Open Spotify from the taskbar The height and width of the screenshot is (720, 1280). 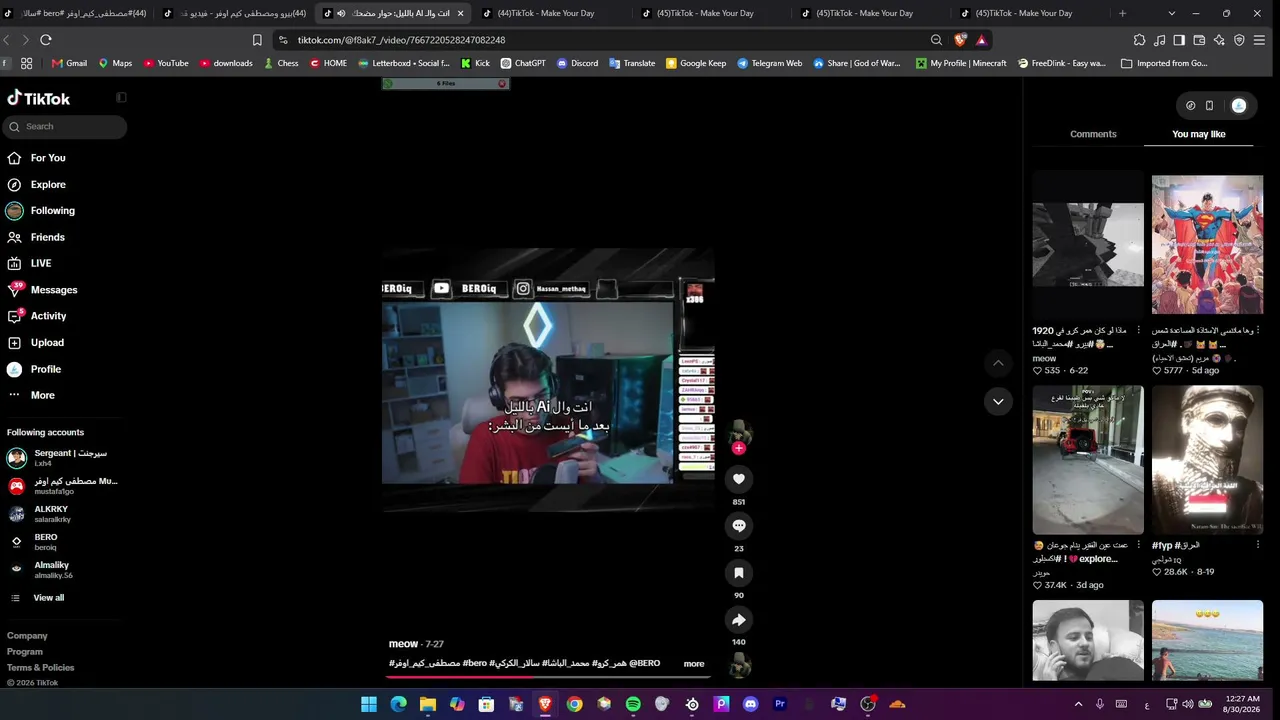point(633,704)
